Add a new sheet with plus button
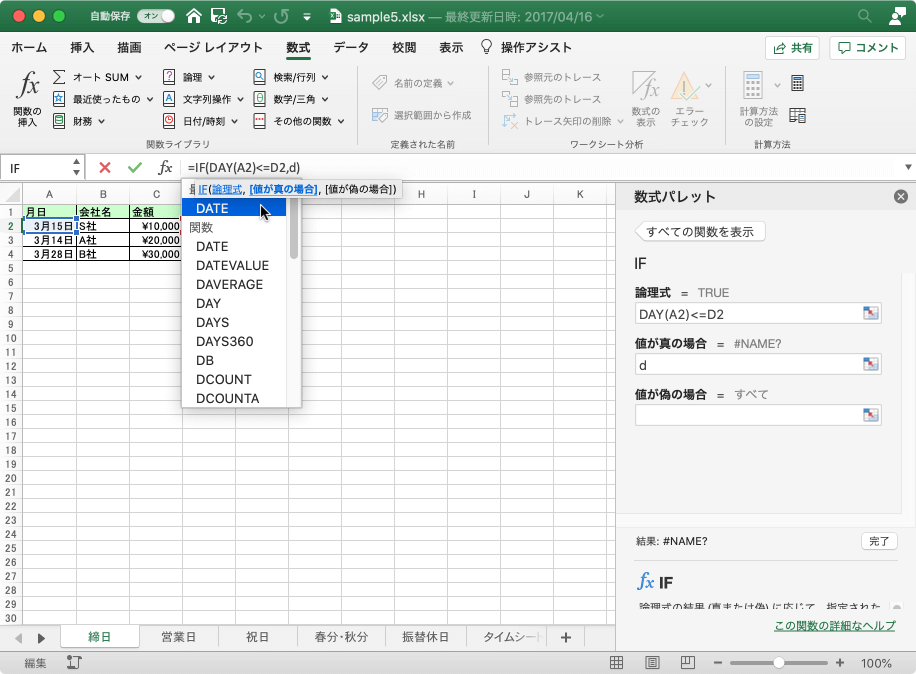Image resolution: width=916 pixels, height=674 pixels. coord(565,637)
